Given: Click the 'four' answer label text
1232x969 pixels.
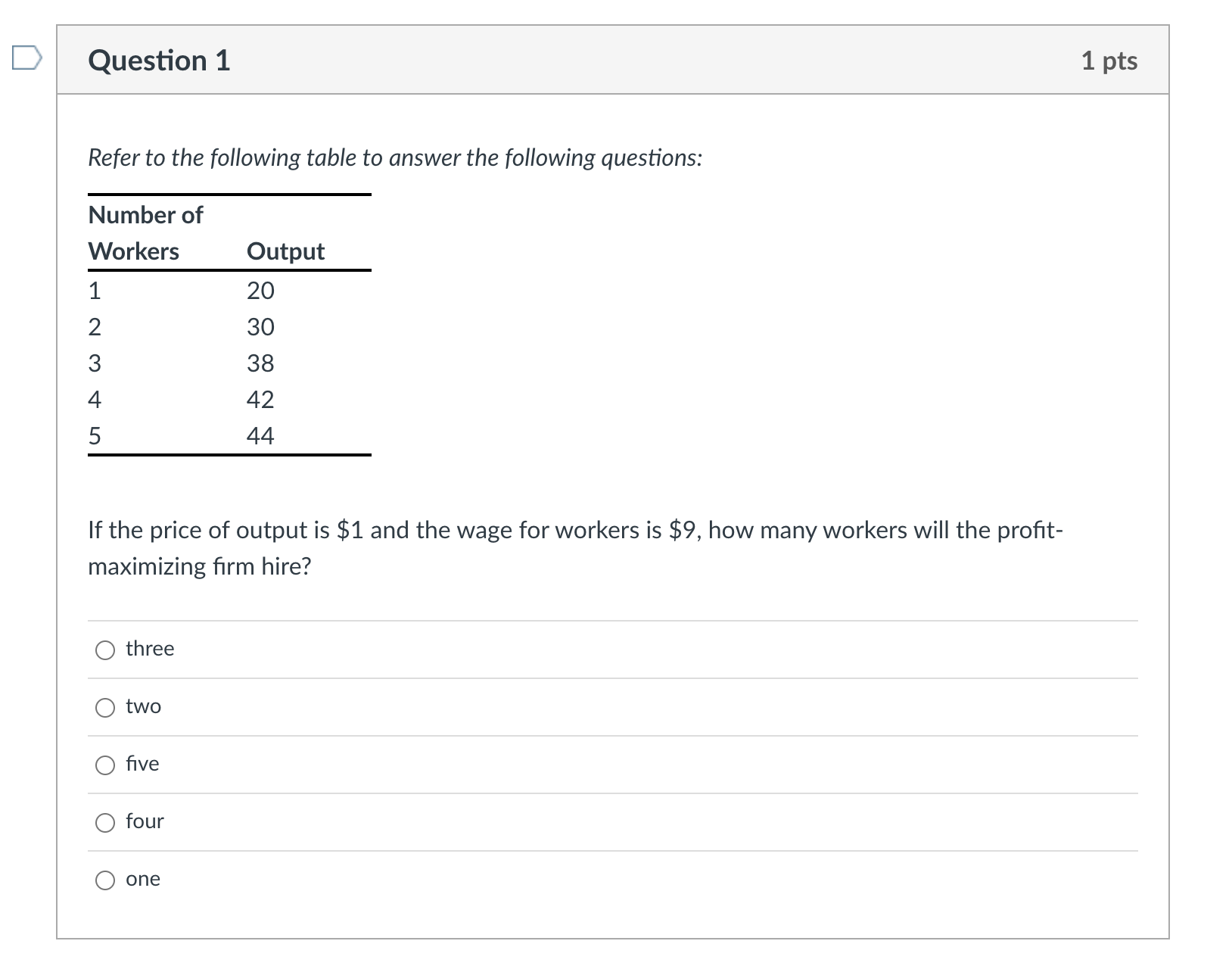Looking at the screenshot, I should (x=145, y=822).
